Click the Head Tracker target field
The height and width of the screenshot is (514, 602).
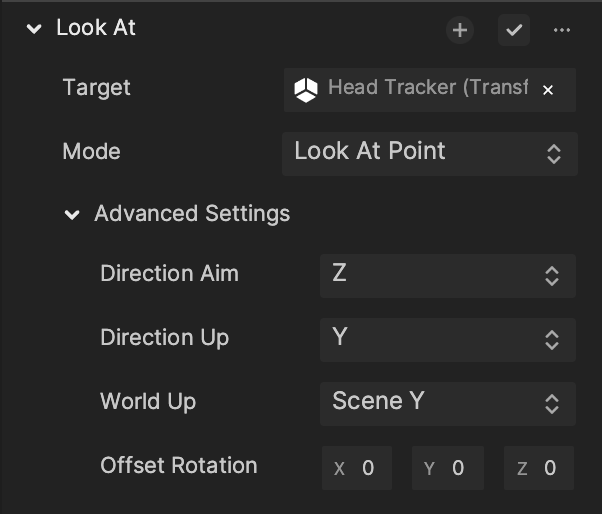coord(430,90)
